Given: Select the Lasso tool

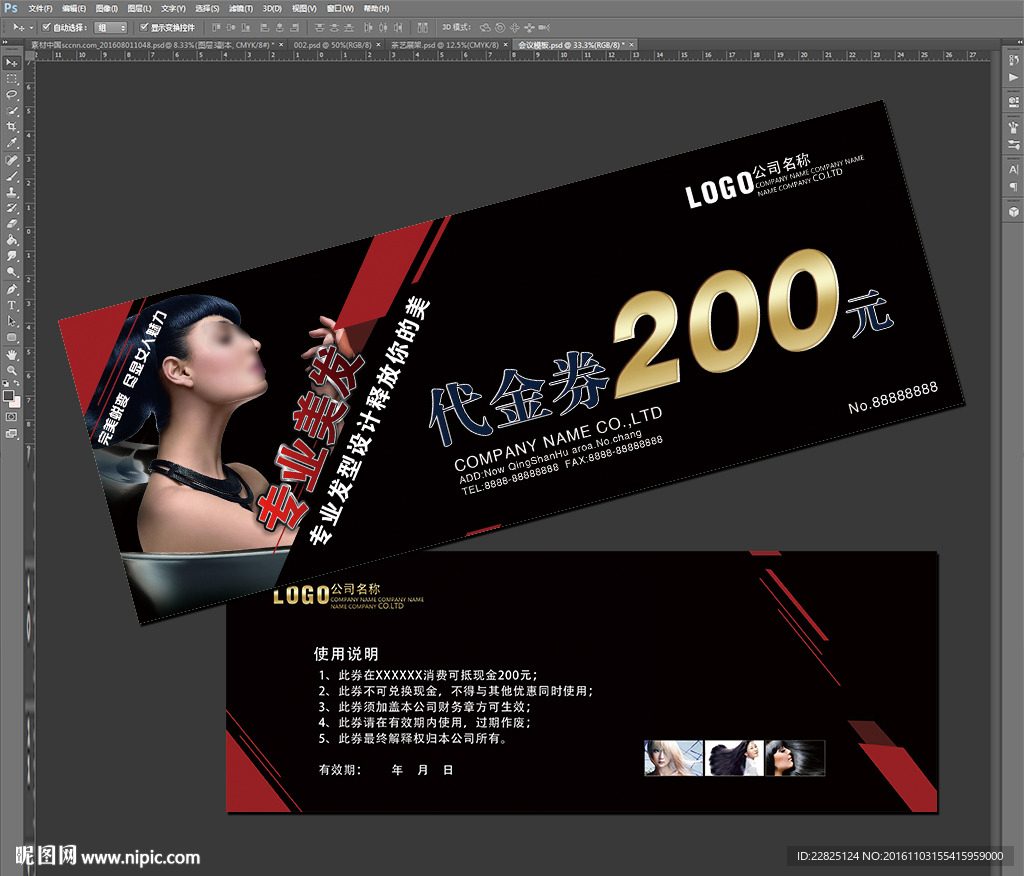Looking at the screenshot, I should (x=12, y=94).
